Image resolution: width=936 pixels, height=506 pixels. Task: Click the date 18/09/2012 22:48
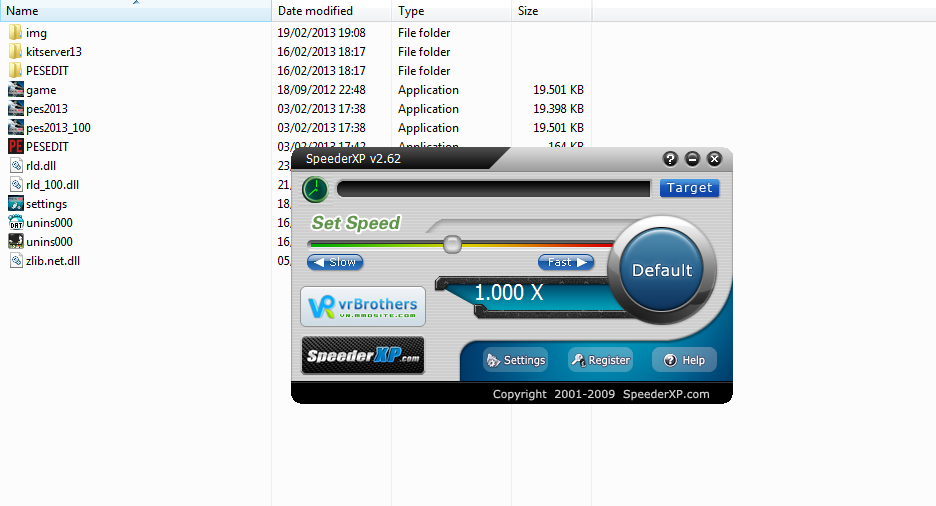point(321,90)
